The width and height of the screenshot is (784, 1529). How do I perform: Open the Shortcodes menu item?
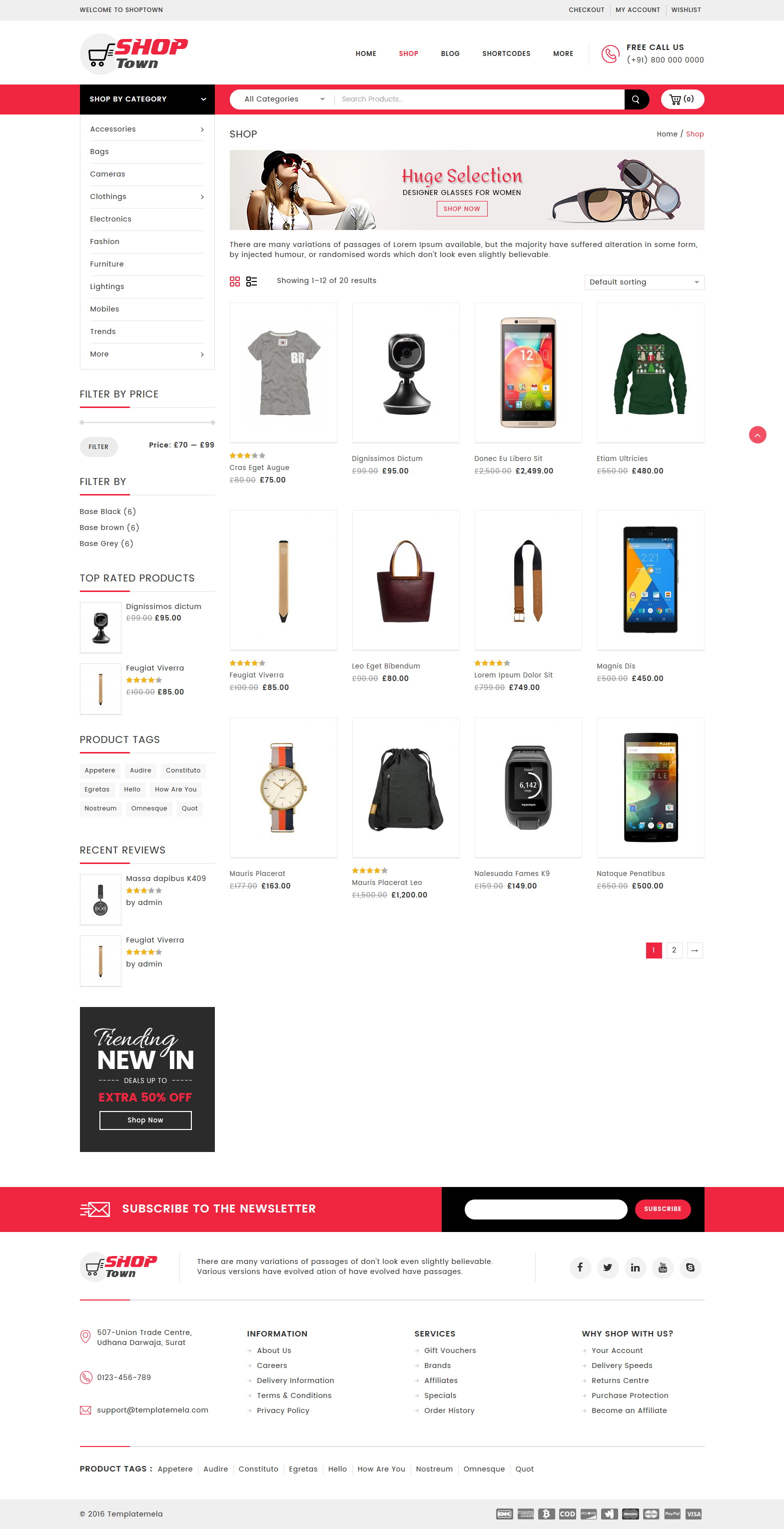pos(506,53)
